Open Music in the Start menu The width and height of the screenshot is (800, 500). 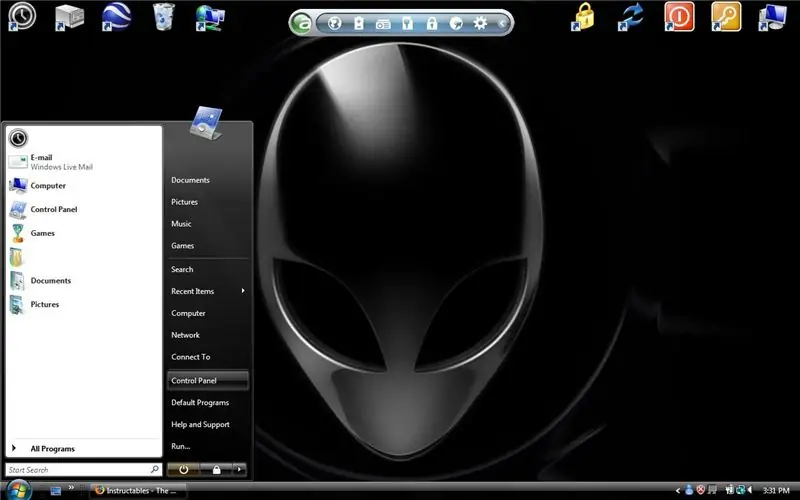(x=208, y=224)
